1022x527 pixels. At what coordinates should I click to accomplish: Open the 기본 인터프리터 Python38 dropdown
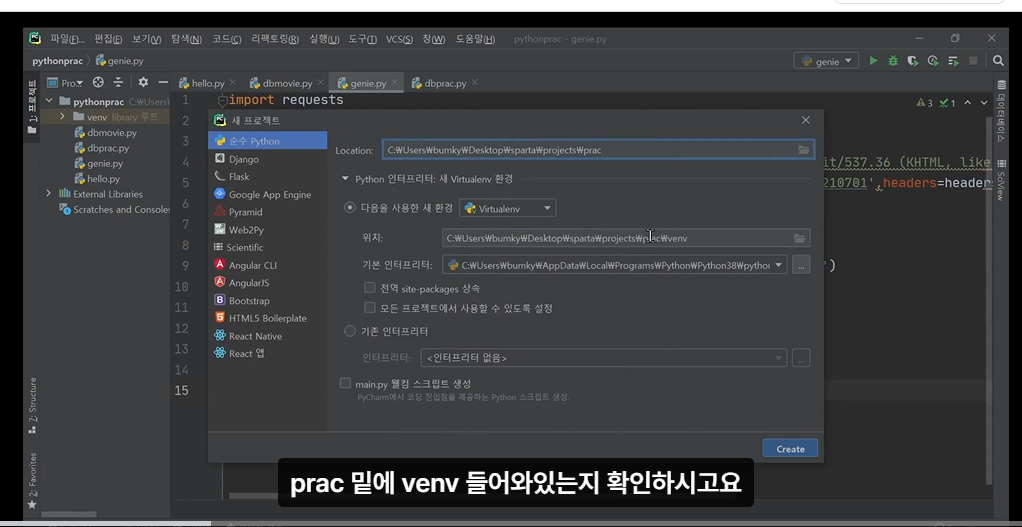coord(615,265)
